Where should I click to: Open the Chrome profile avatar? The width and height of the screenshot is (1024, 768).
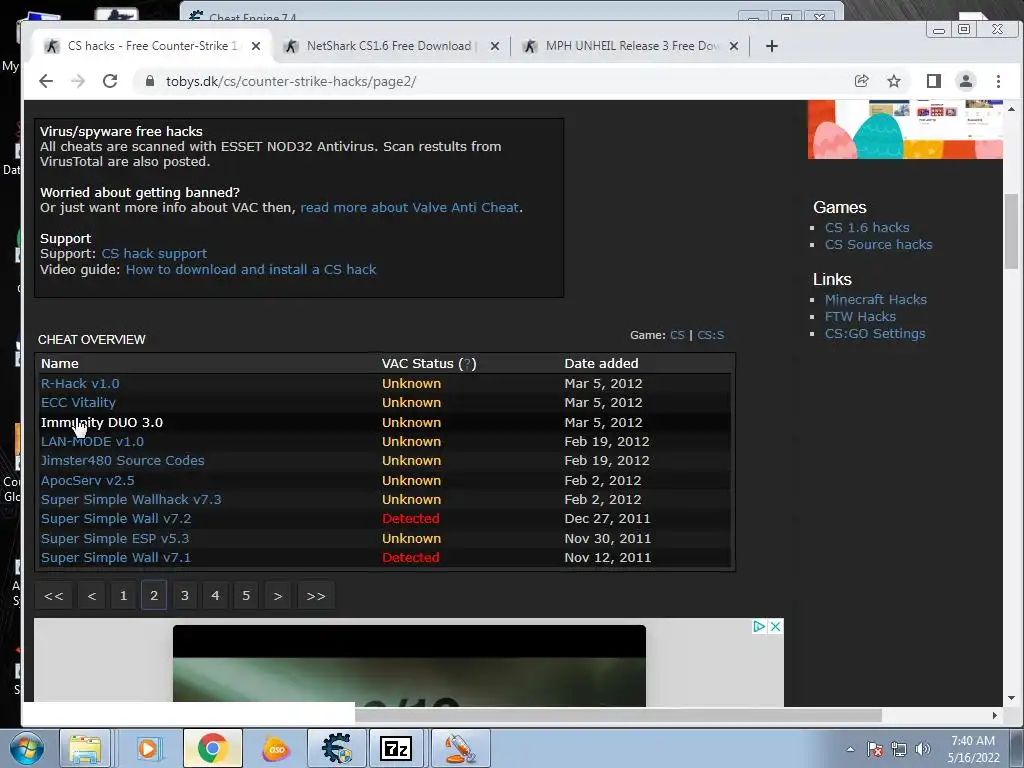[x=966, y=81]
